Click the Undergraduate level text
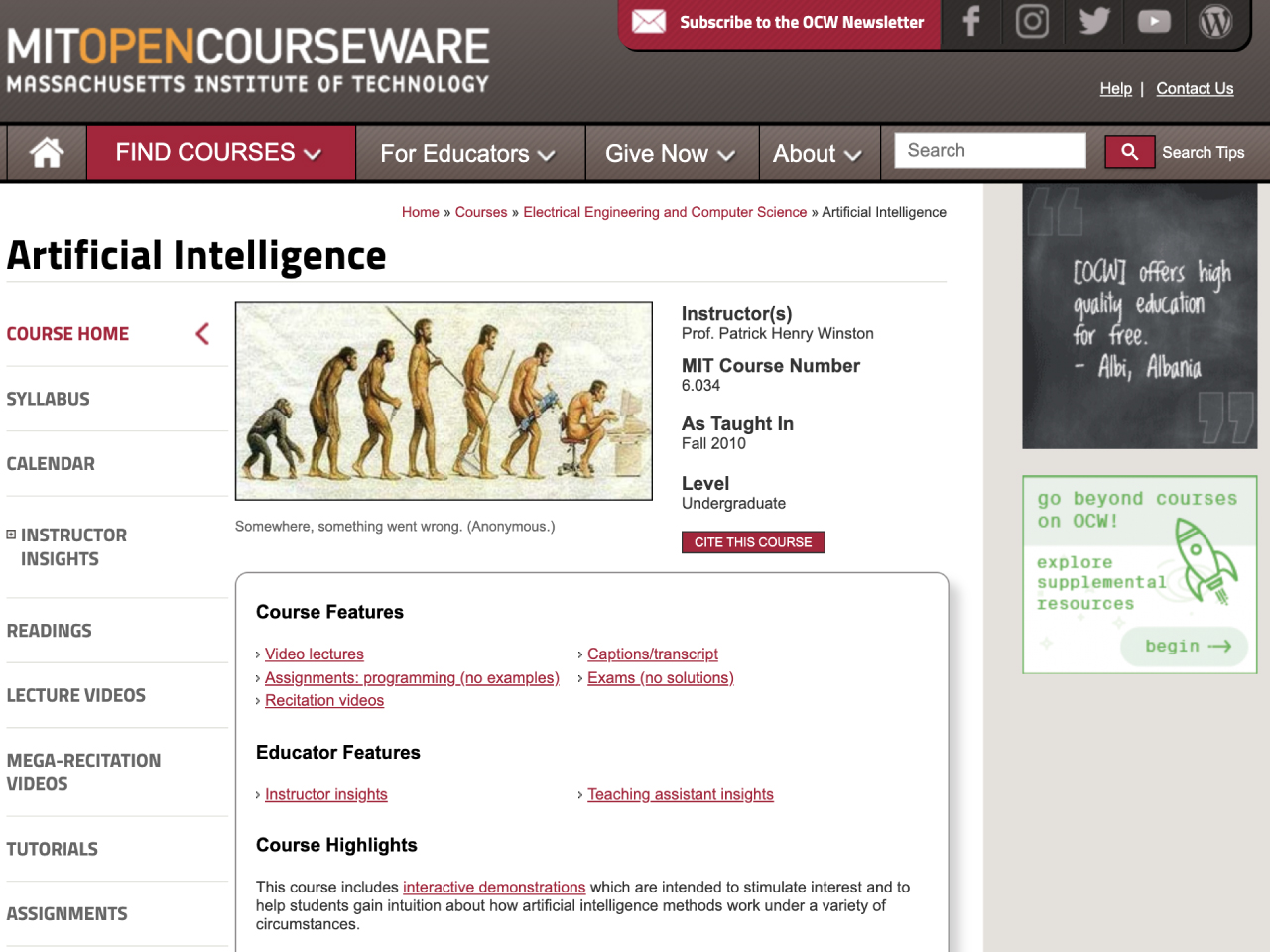Viewport: 1270px width, 952px height. coord(733,503)
